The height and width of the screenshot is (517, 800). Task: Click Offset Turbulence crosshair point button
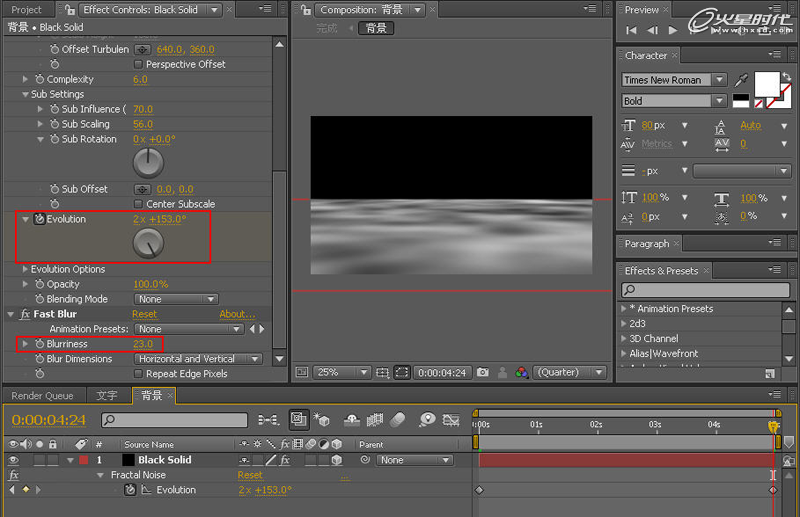[142, 50]
